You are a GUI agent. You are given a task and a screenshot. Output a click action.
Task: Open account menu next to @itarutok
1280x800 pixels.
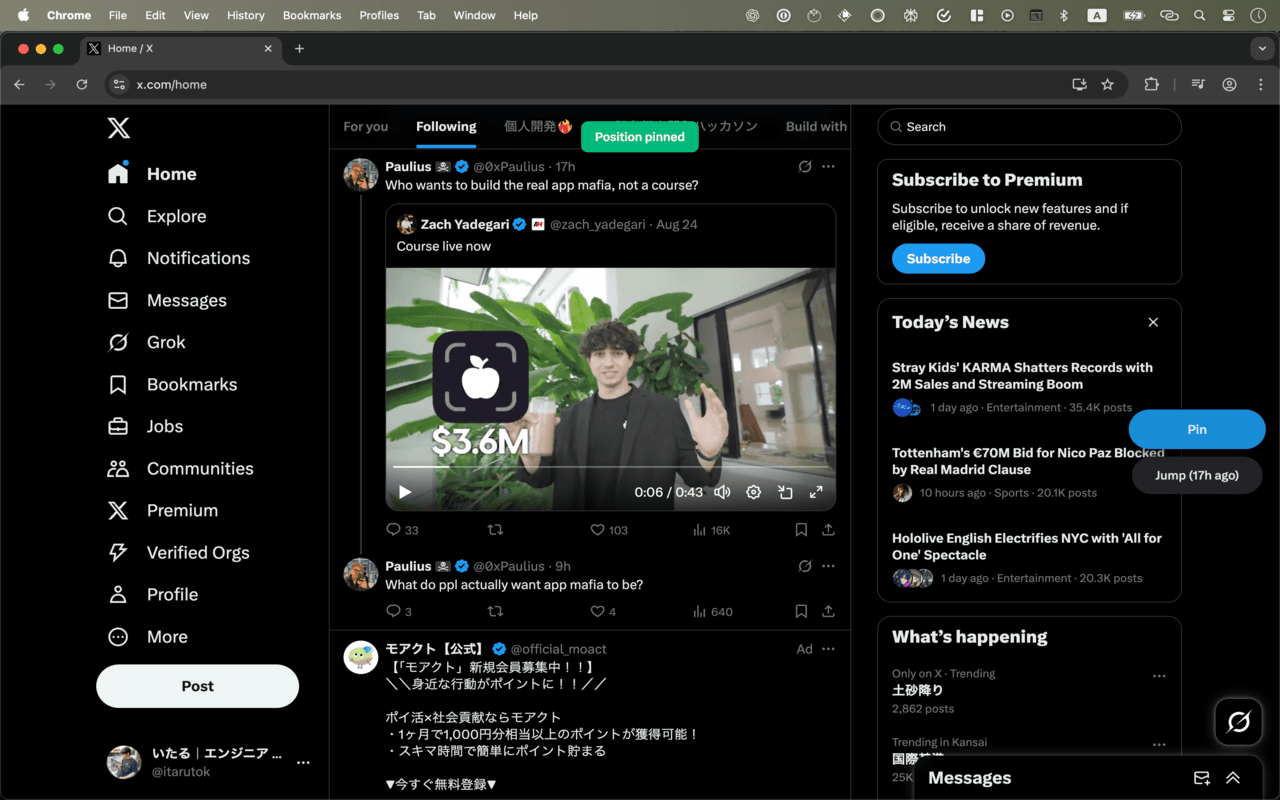click(x=303, y=762)
